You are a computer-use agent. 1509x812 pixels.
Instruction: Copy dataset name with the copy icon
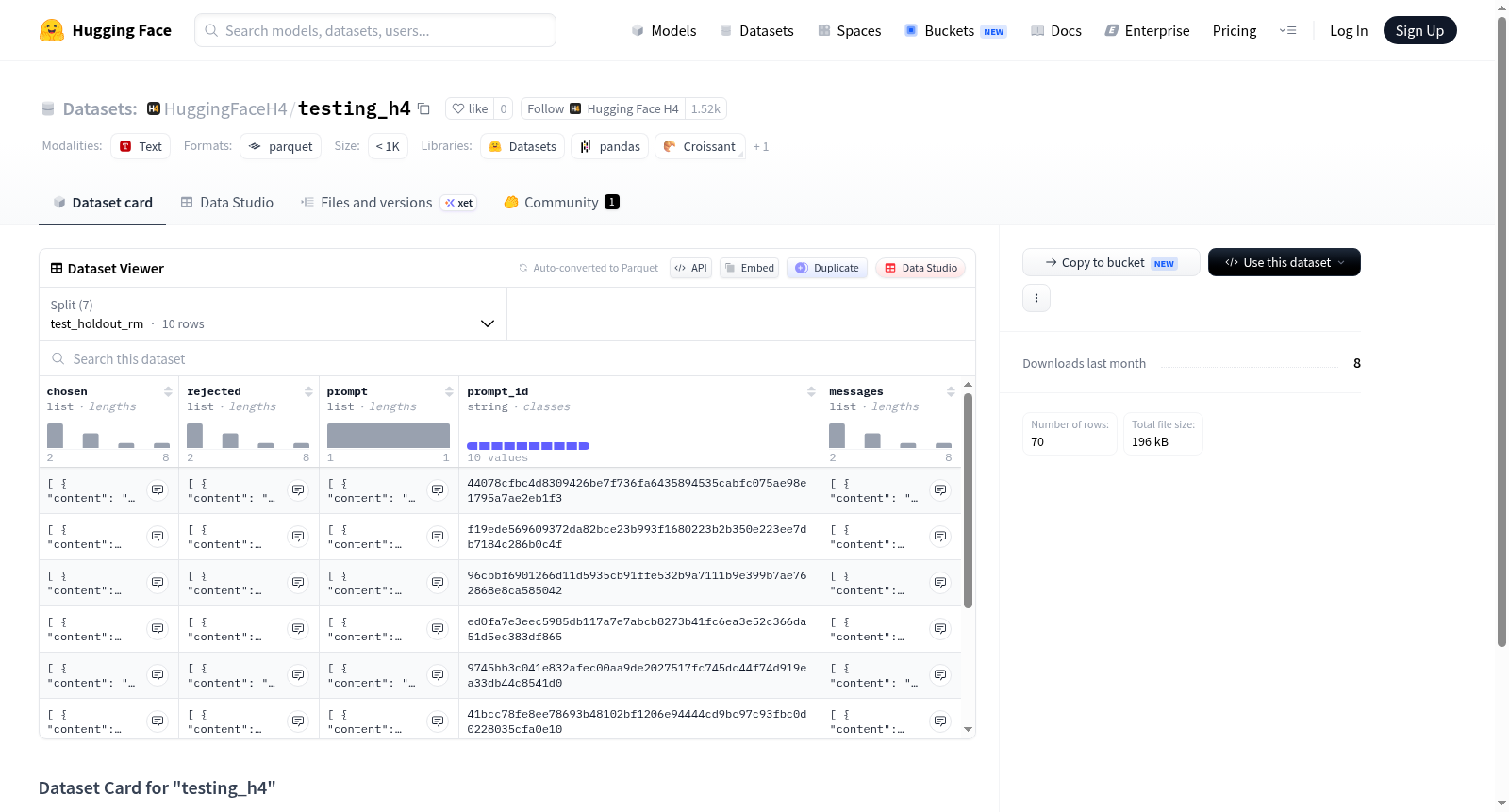click(x=424, y=109)
